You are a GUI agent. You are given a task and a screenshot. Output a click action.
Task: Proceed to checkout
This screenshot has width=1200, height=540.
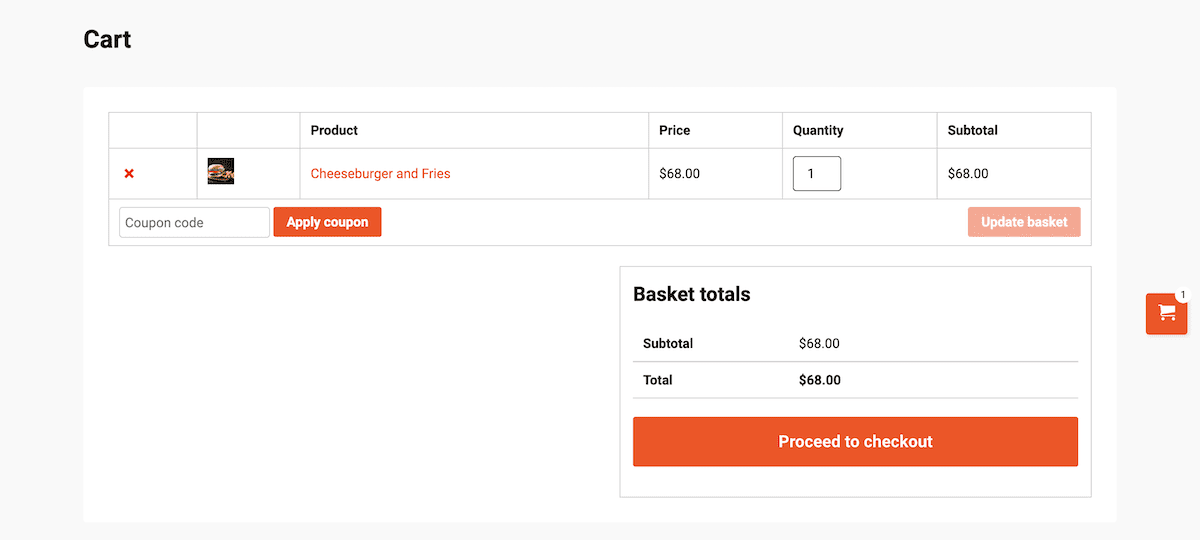(x=855, y=442)
